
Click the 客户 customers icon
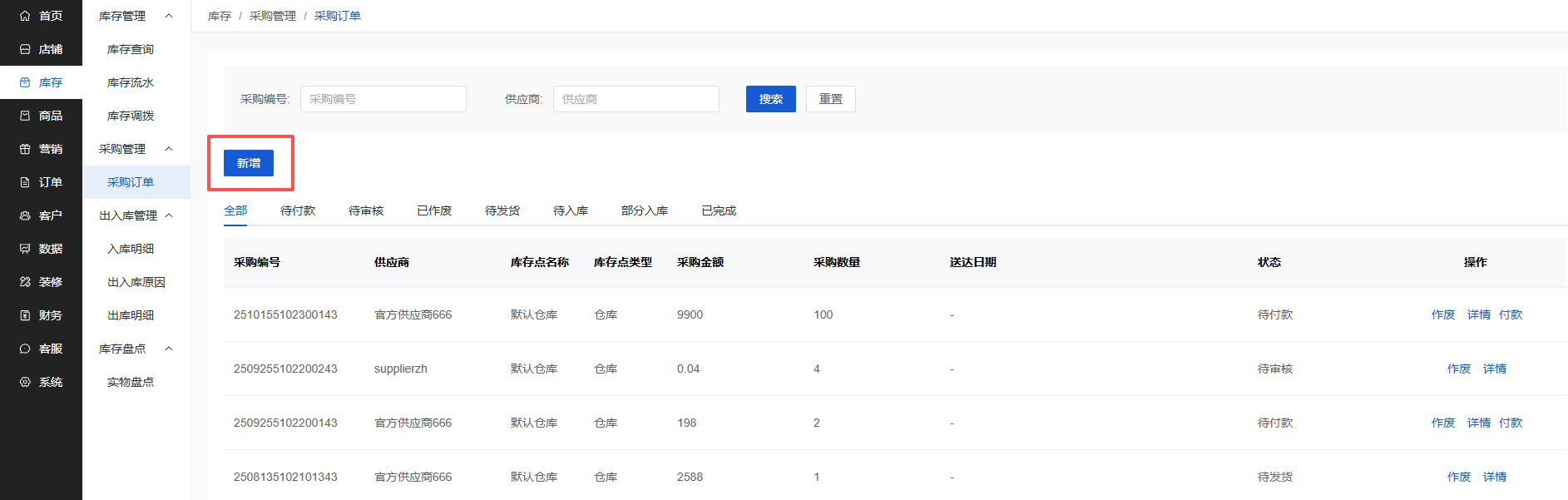coord(25,215)
